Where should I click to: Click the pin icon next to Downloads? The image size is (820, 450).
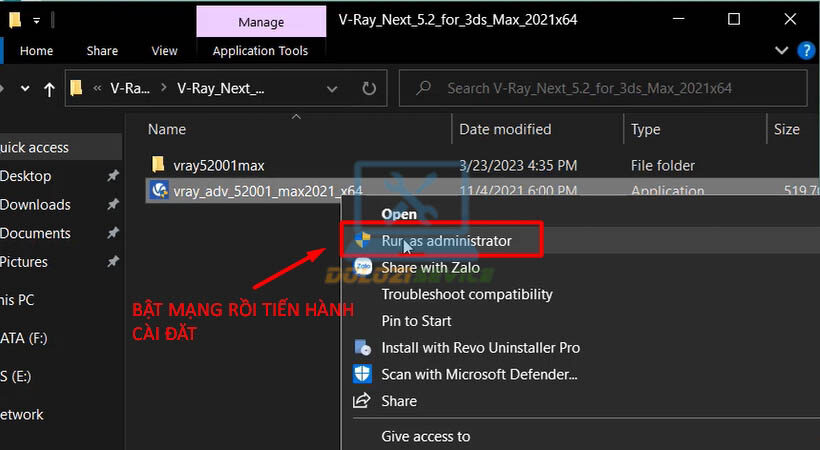[113, 204]
